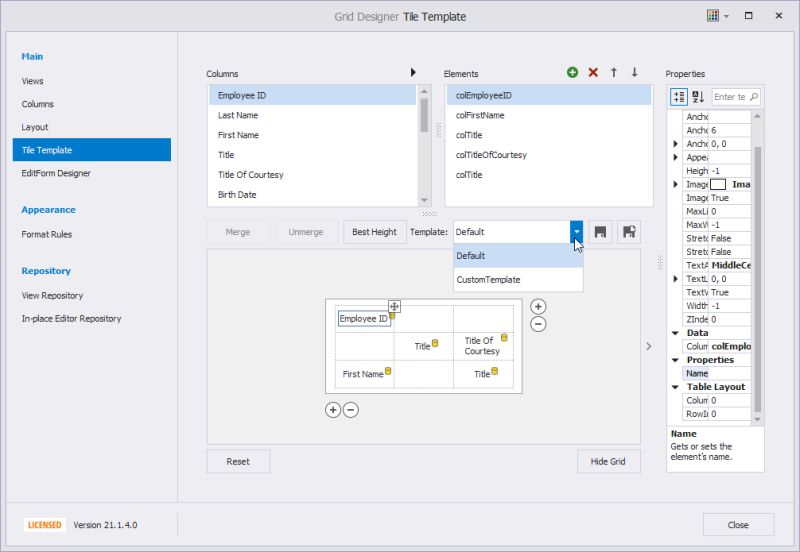The image size is (800, 552).
Task: Expand the side panel chevron right of designer
Action: [x=648, y=346]
